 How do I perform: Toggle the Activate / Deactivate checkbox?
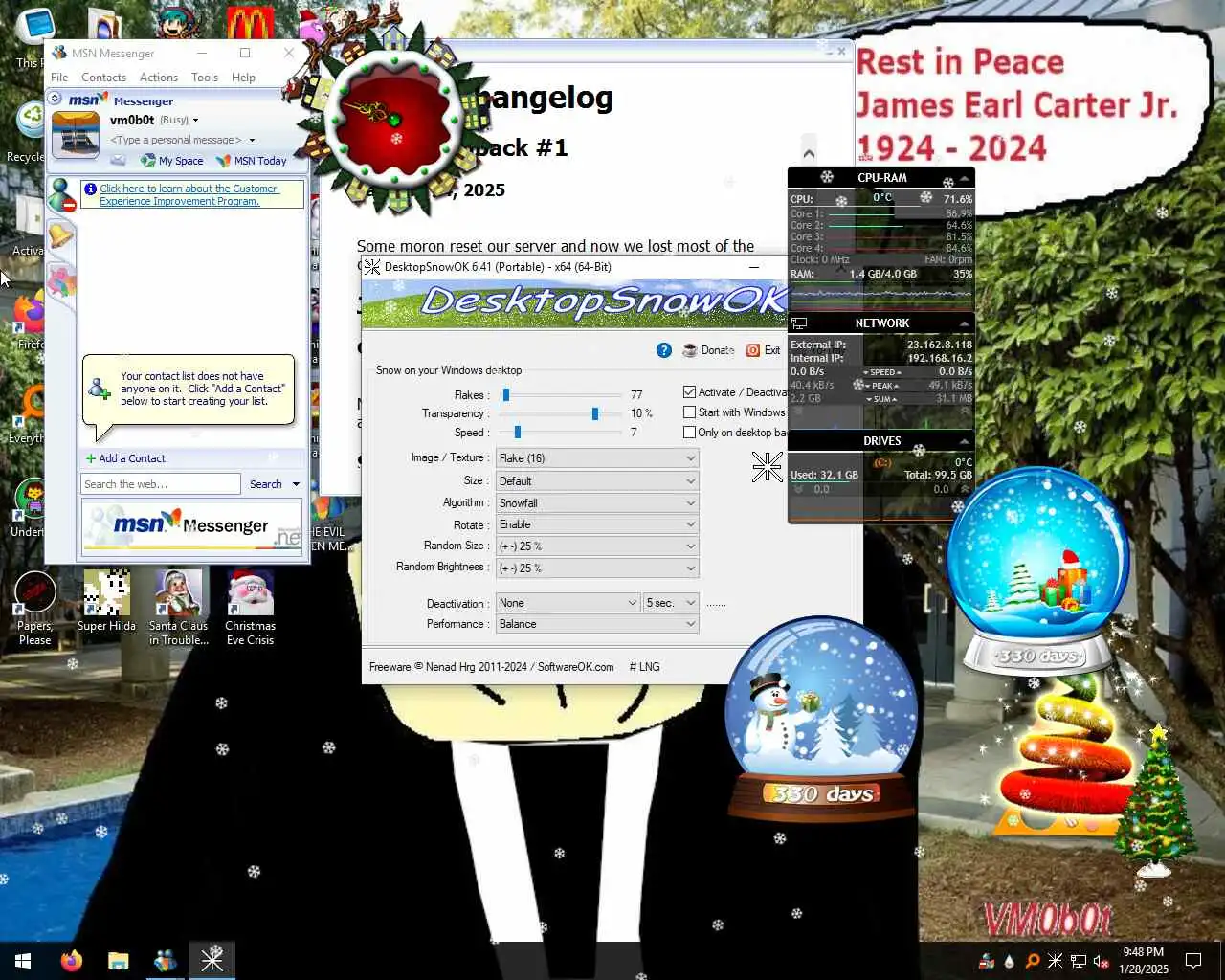point(689,392)
